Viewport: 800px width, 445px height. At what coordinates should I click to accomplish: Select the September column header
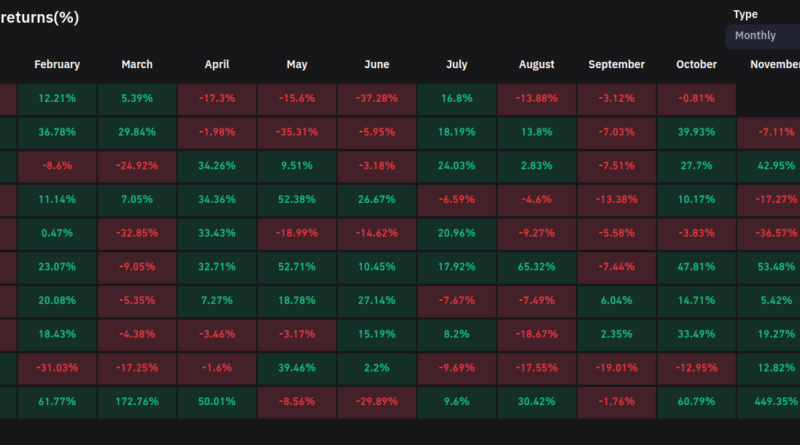[x=617, y=65]
